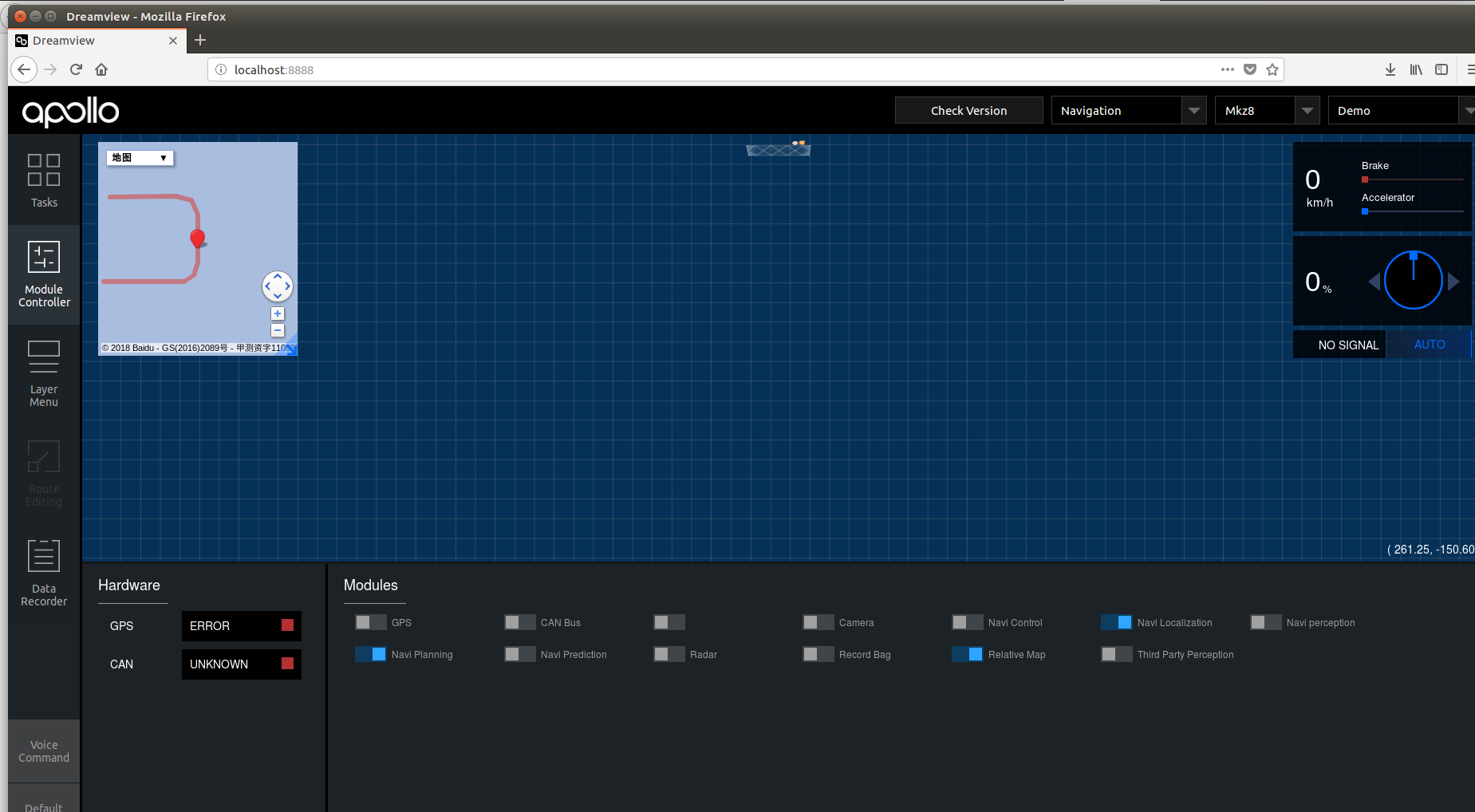Disable the Navi Planning module
This screenshot has height=812, width=1475.
[370, 653]
